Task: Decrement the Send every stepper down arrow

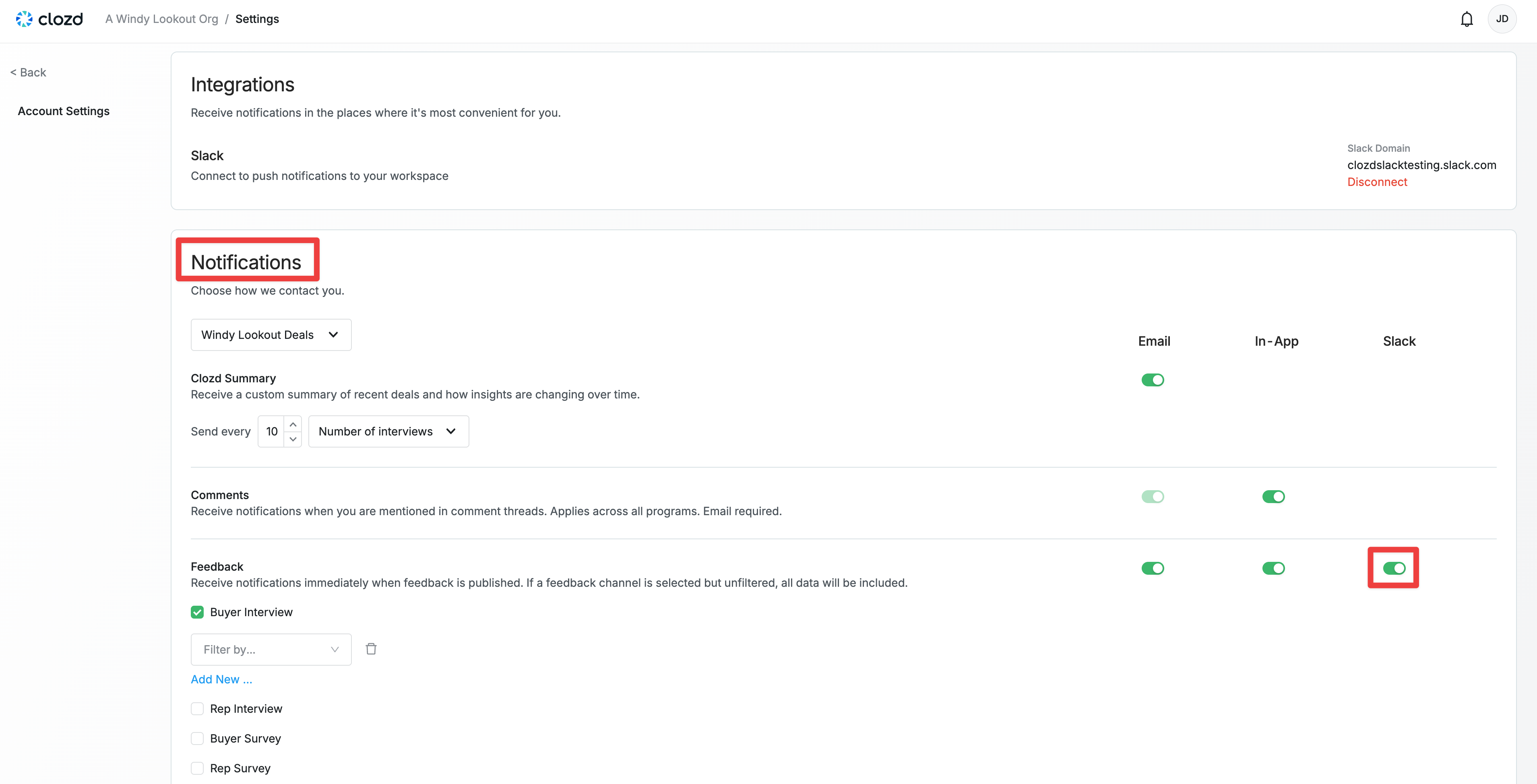Action: (292, 439)
